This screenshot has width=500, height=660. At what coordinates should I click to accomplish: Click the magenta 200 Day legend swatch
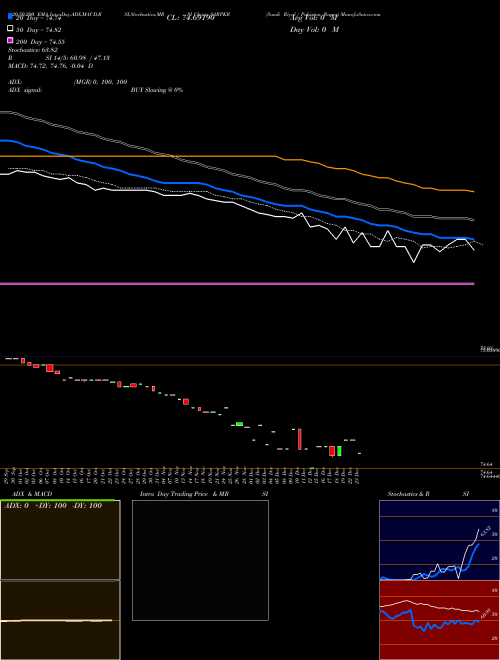click(10, 40)
